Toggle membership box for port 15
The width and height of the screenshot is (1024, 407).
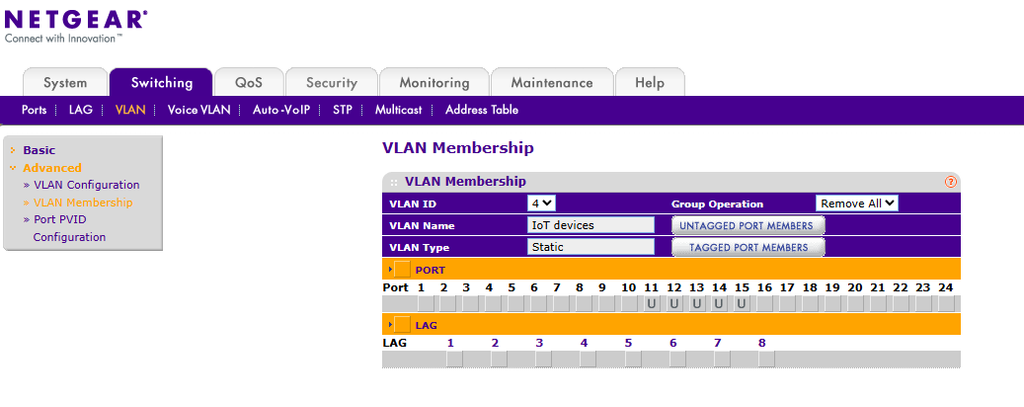[741, 303]
